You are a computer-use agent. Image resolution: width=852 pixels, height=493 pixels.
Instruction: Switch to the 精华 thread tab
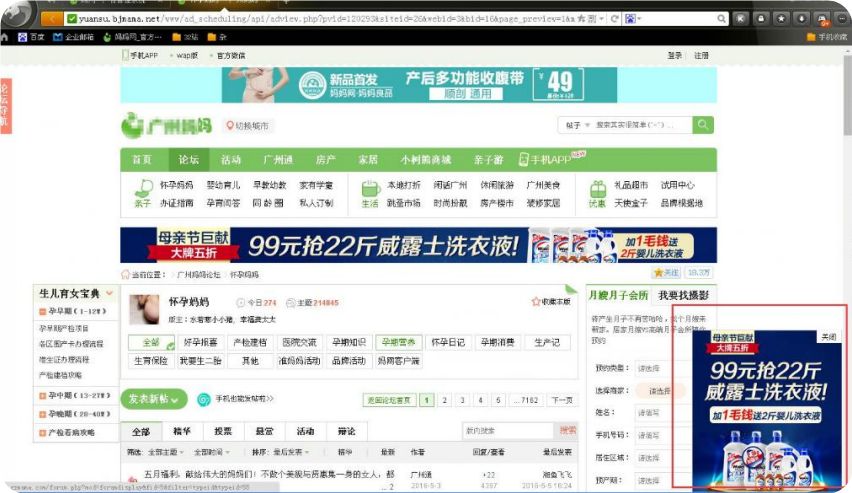coord(182,432)
